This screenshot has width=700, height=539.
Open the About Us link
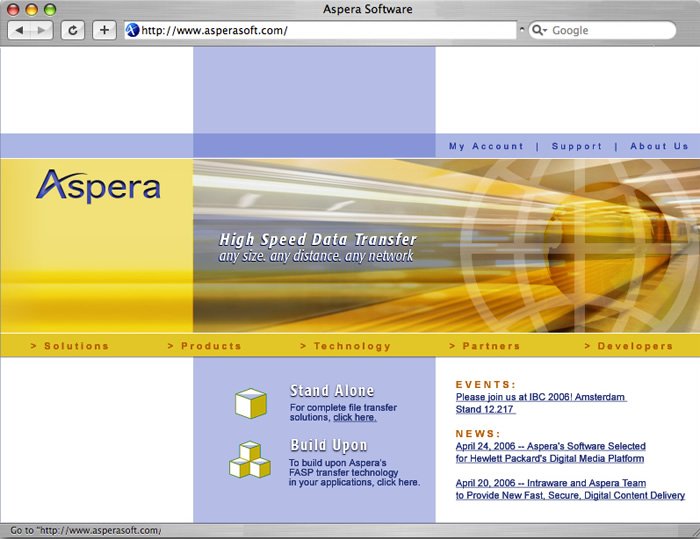(x=659, y=146)
